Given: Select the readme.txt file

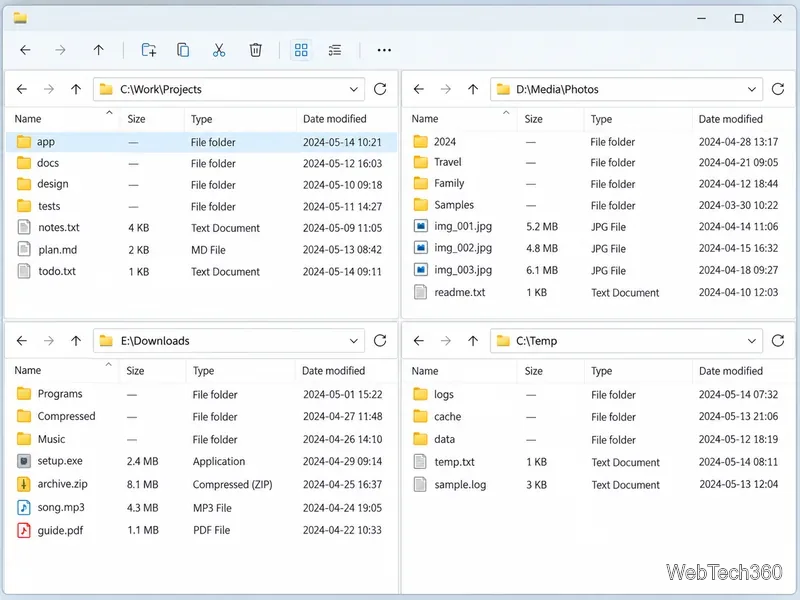Looking at the screenshot, I should (x=598, y=292).
